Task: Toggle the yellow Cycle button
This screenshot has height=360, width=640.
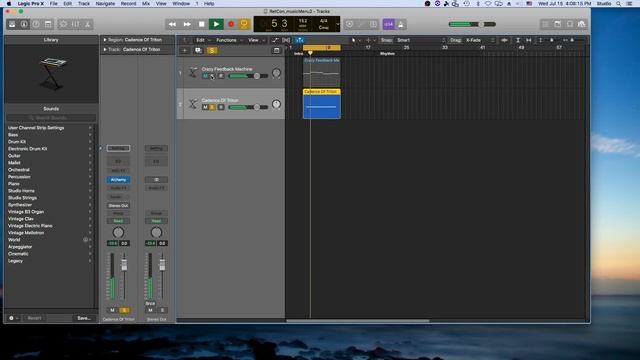Action: (x=244, y=24)
